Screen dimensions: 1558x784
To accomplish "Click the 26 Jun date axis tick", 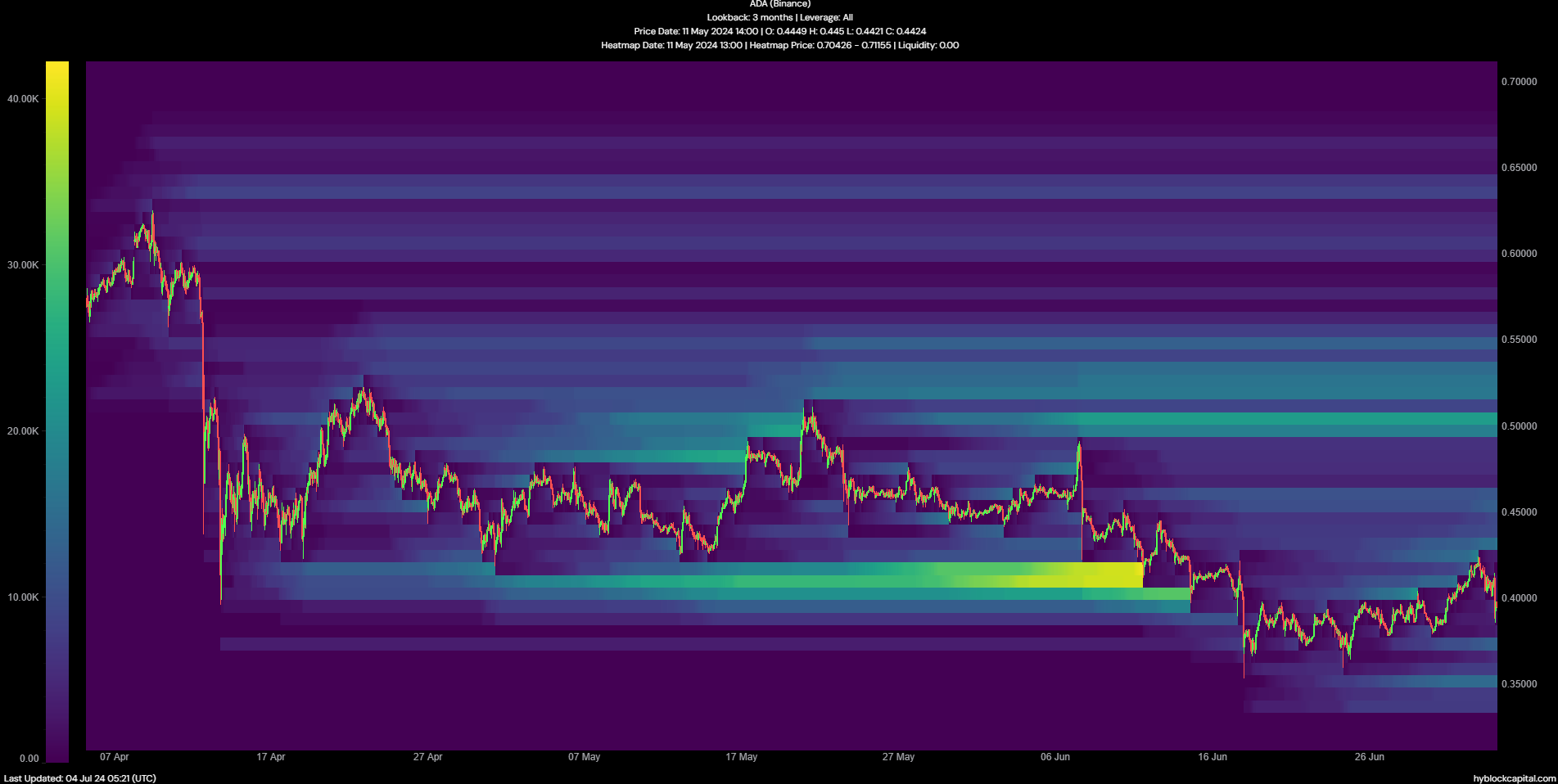I will tap(1369, 757).
